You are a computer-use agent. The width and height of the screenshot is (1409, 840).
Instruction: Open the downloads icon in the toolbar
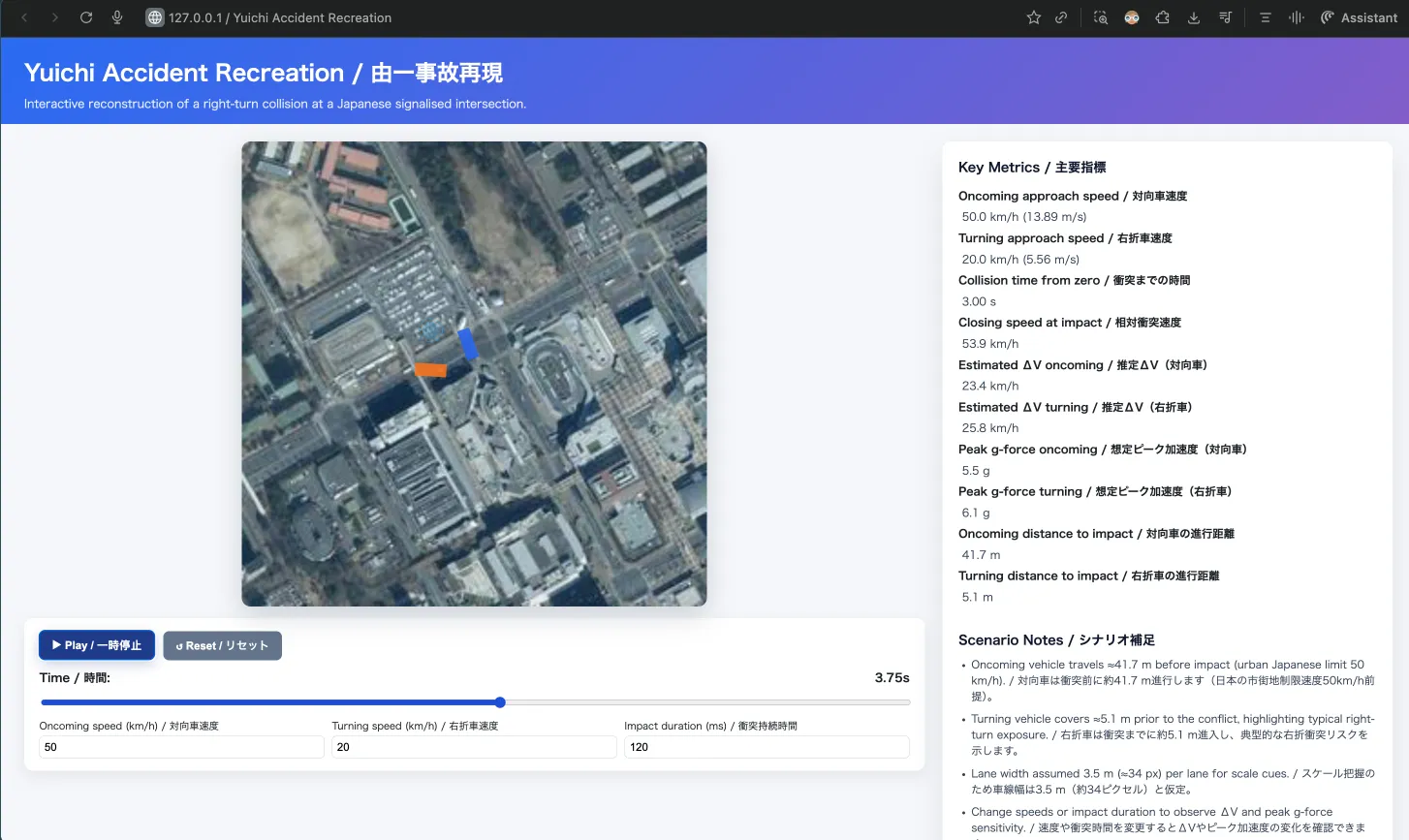1193,17
